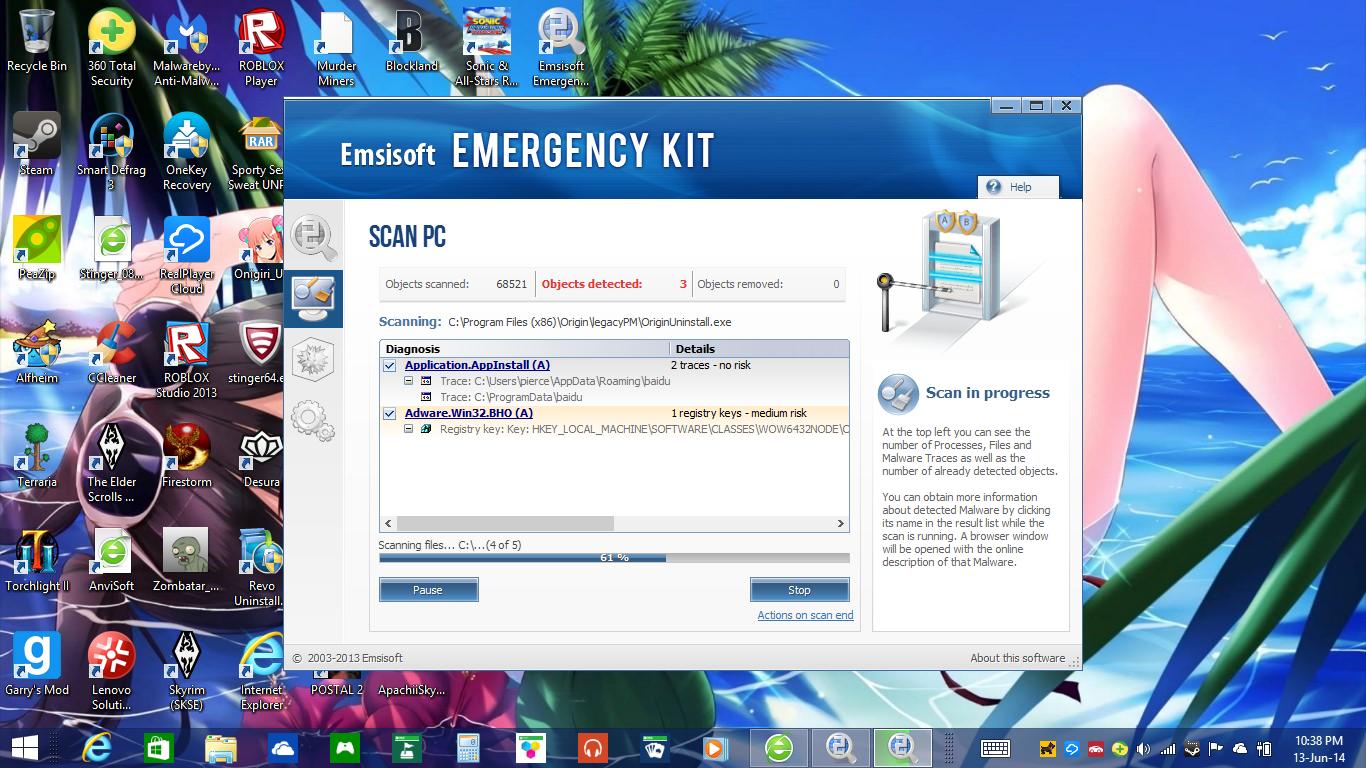This screenshot has width=1366, height=768.
Task: Select the '2 traces - no risk' detail
Action: [x=711, y=366]
